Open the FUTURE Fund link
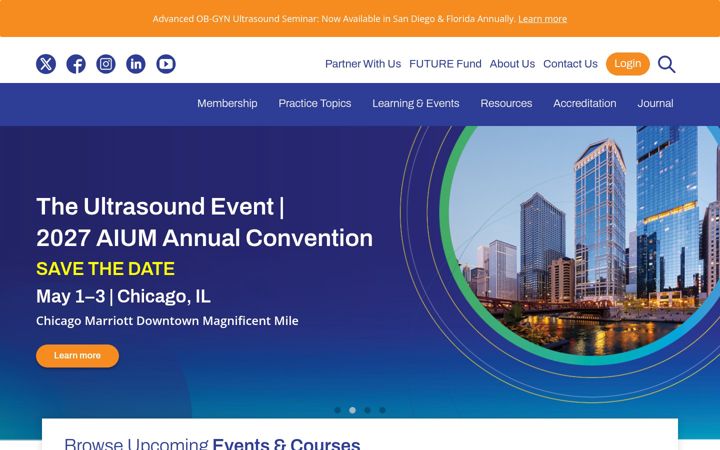The width and height of the screenshot is (720, 450). (x=445, y=64)
